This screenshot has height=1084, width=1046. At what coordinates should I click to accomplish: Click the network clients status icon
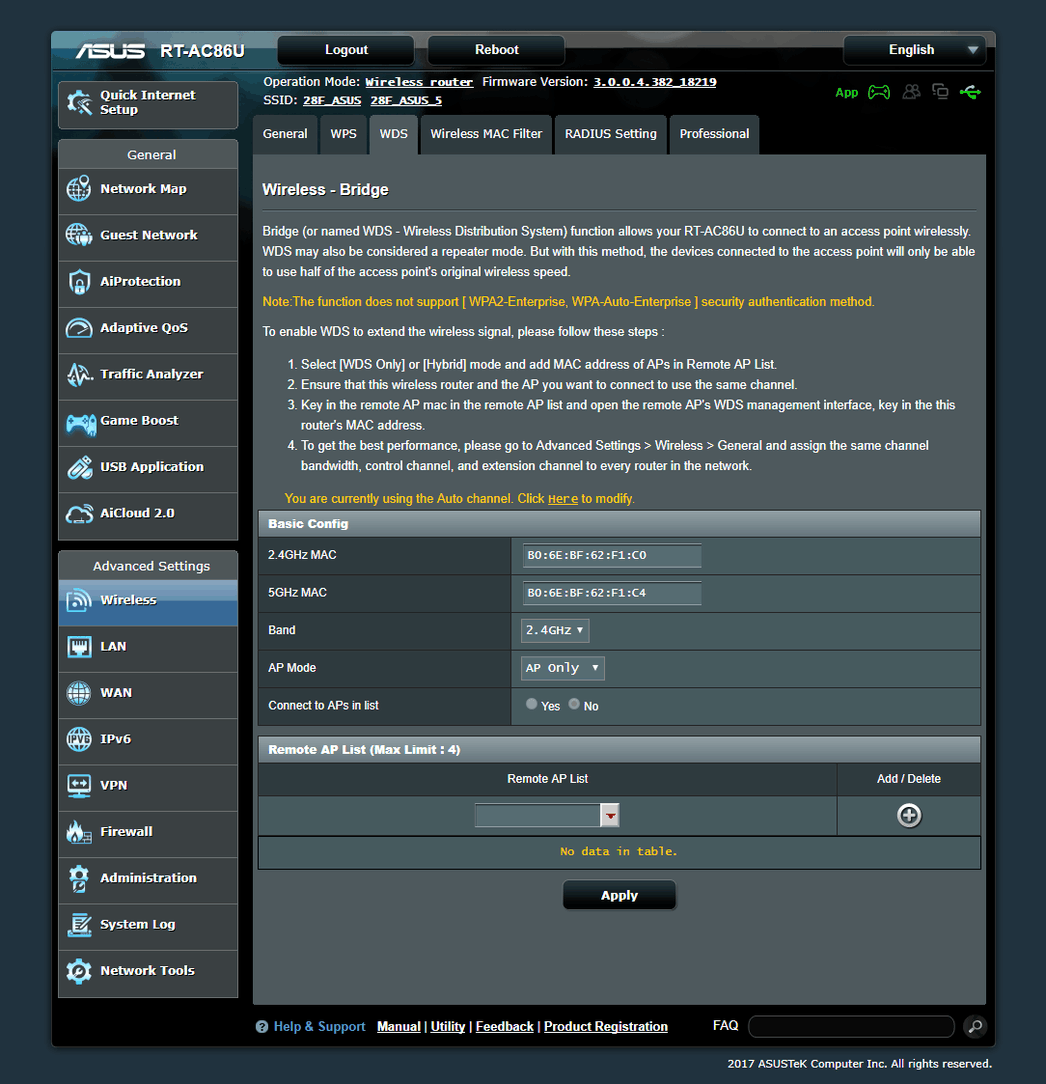[x=940, y=91]
